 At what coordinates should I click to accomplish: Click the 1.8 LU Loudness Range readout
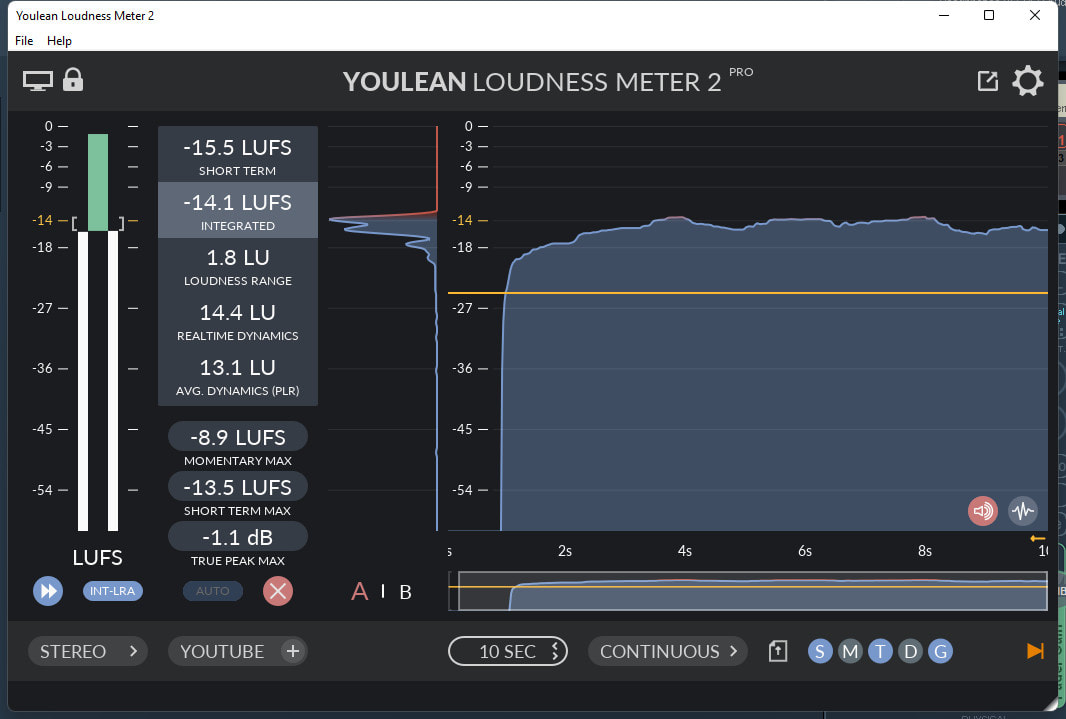point(238,266)
